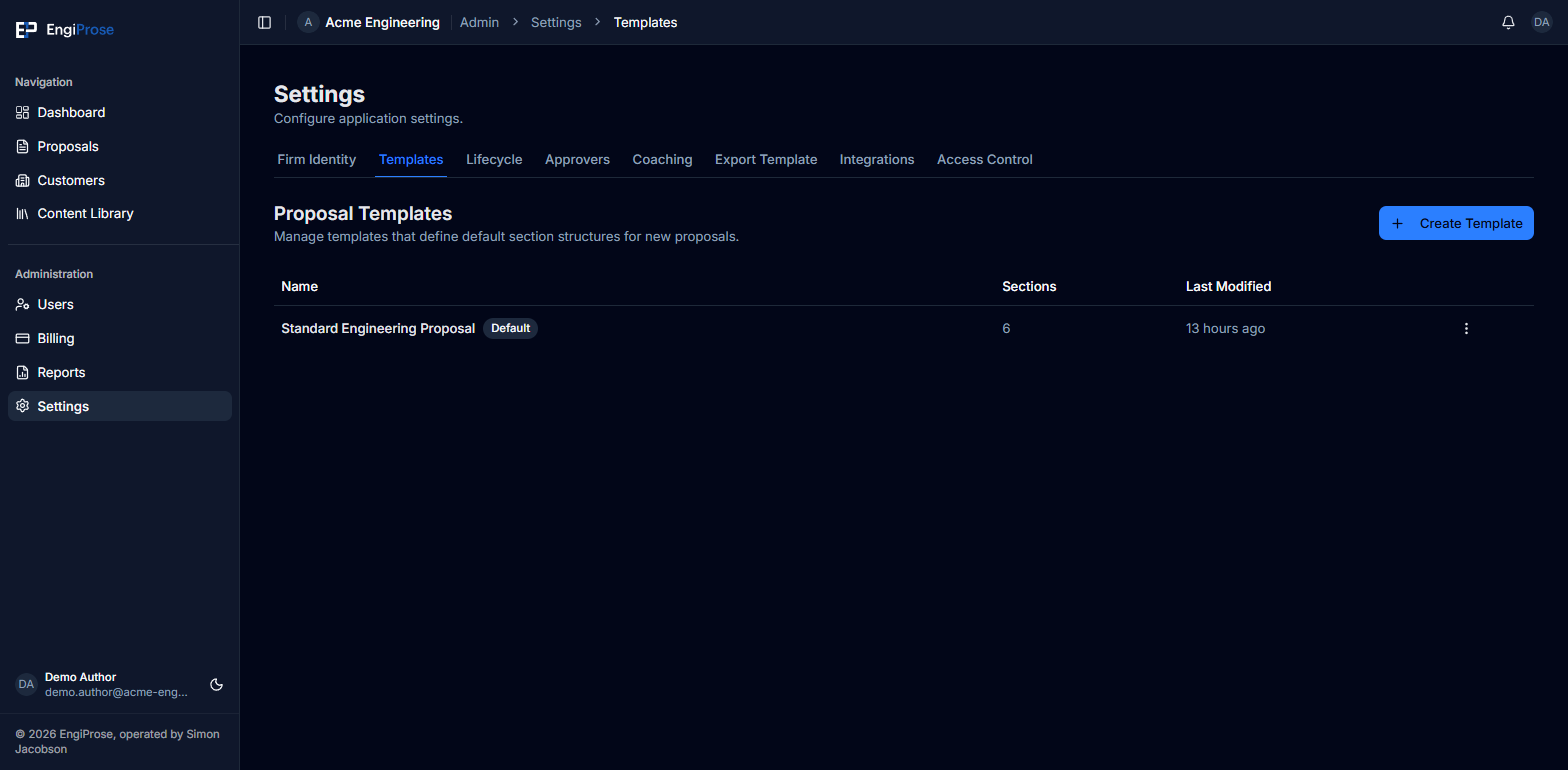Click the EngiProse brand name
This screenshot has width=1568, height=770.
click(x=80, y=30)
